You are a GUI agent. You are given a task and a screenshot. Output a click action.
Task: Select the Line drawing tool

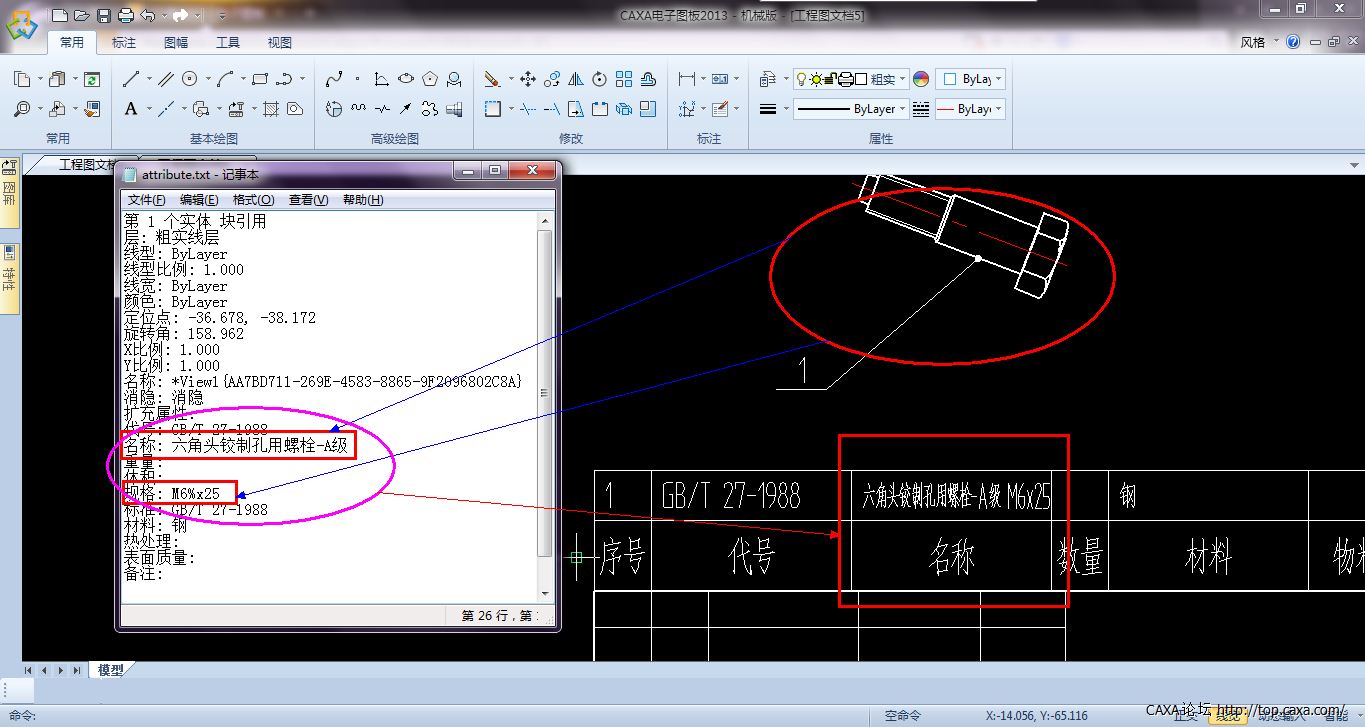(x=131, y=79)
